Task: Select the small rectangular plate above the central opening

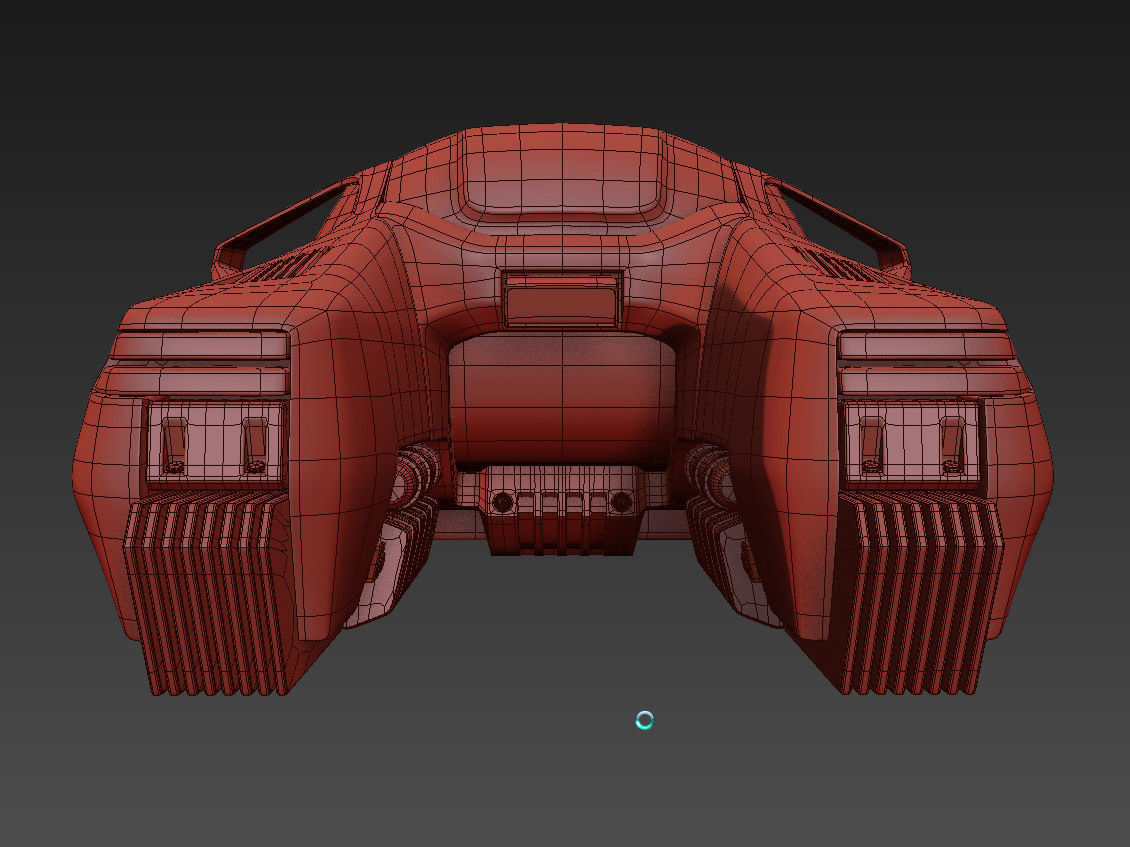Action: click(x=562, y=299)
